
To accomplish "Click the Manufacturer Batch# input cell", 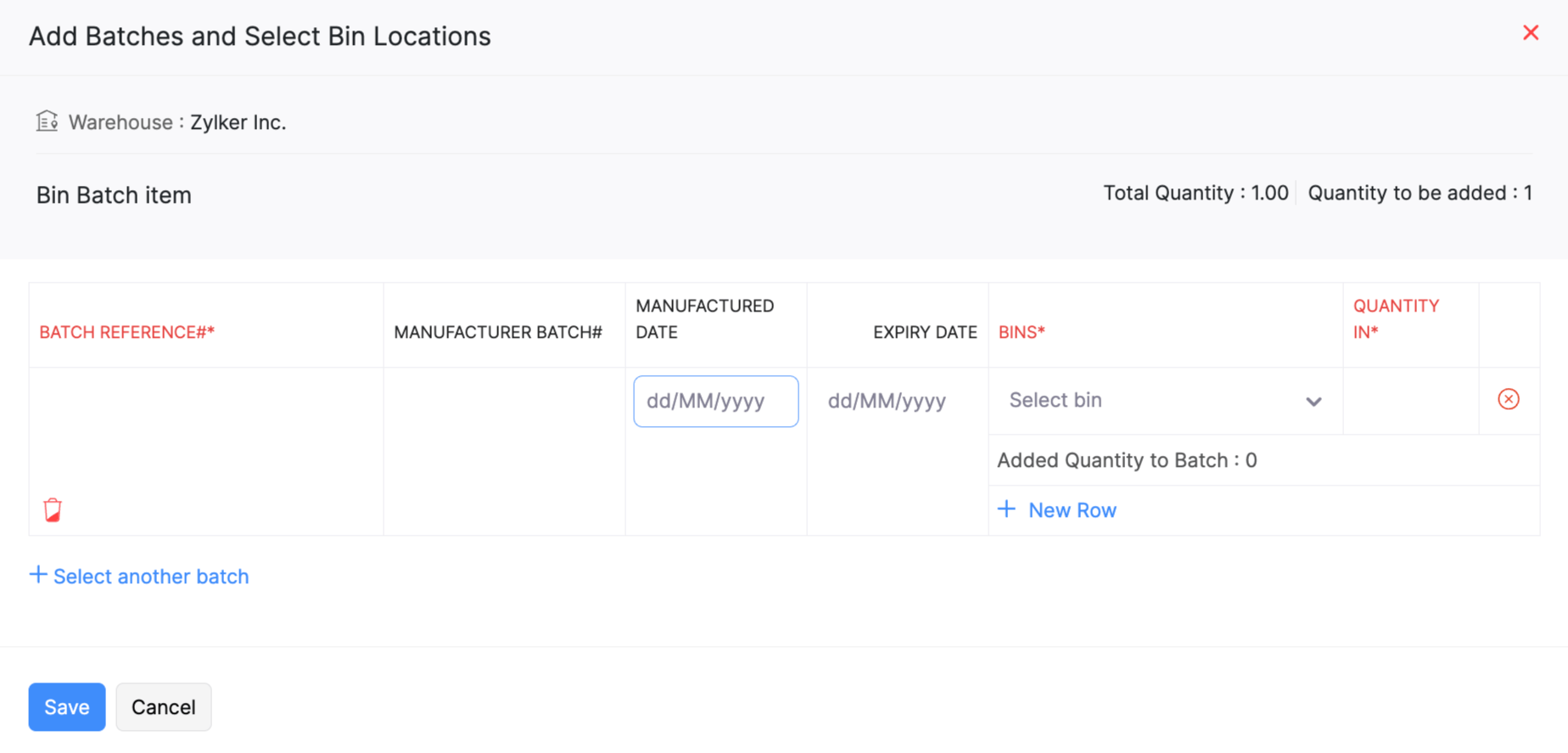I will pos(503,401).
